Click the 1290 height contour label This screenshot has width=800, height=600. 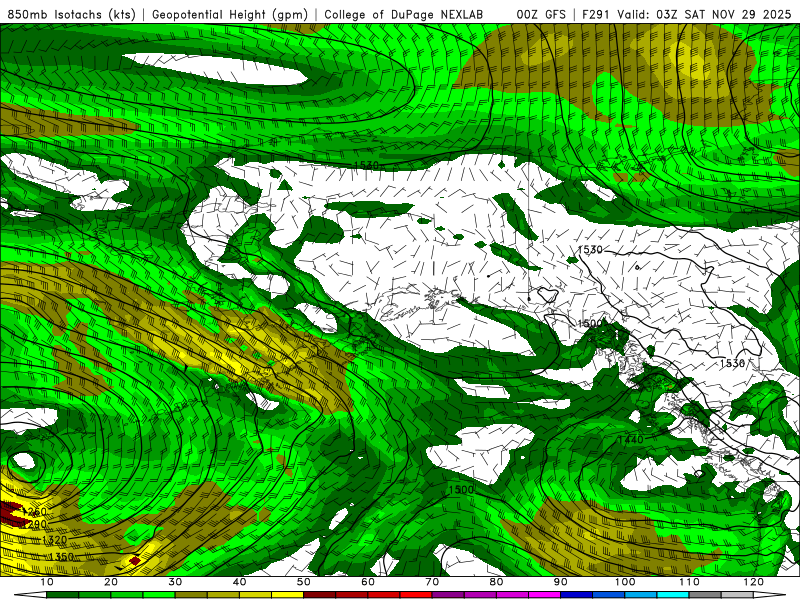coord(35,524)
